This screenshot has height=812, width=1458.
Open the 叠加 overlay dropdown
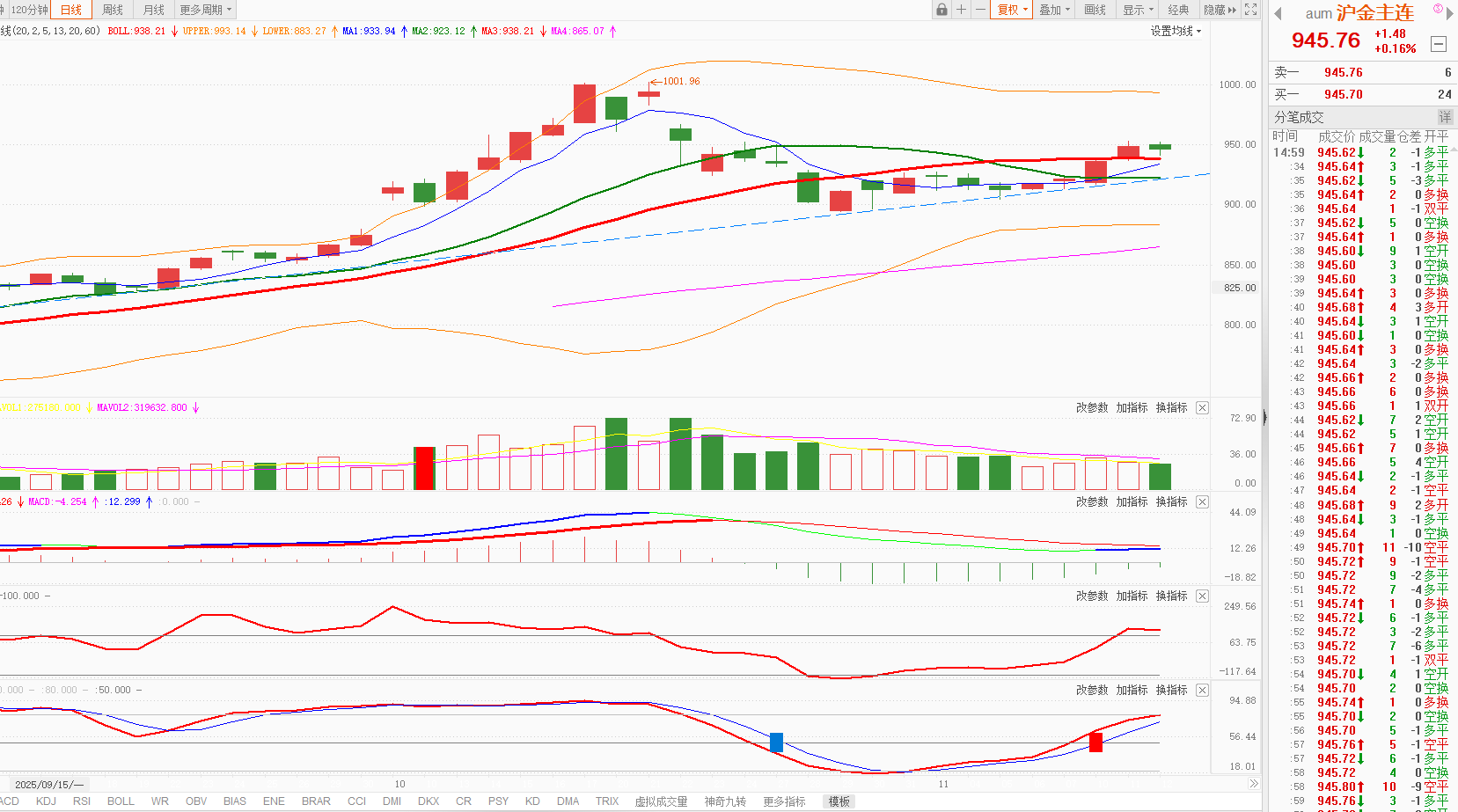click(1054, 10)
